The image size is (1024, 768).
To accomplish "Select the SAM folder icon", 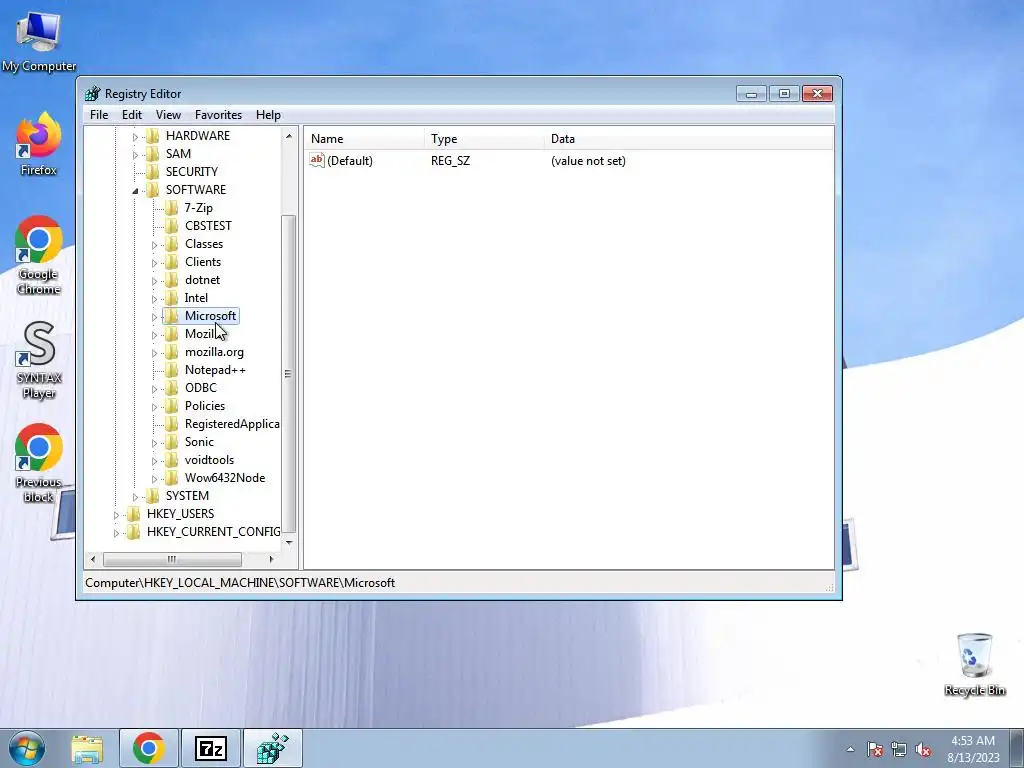I will coord(152,153).
